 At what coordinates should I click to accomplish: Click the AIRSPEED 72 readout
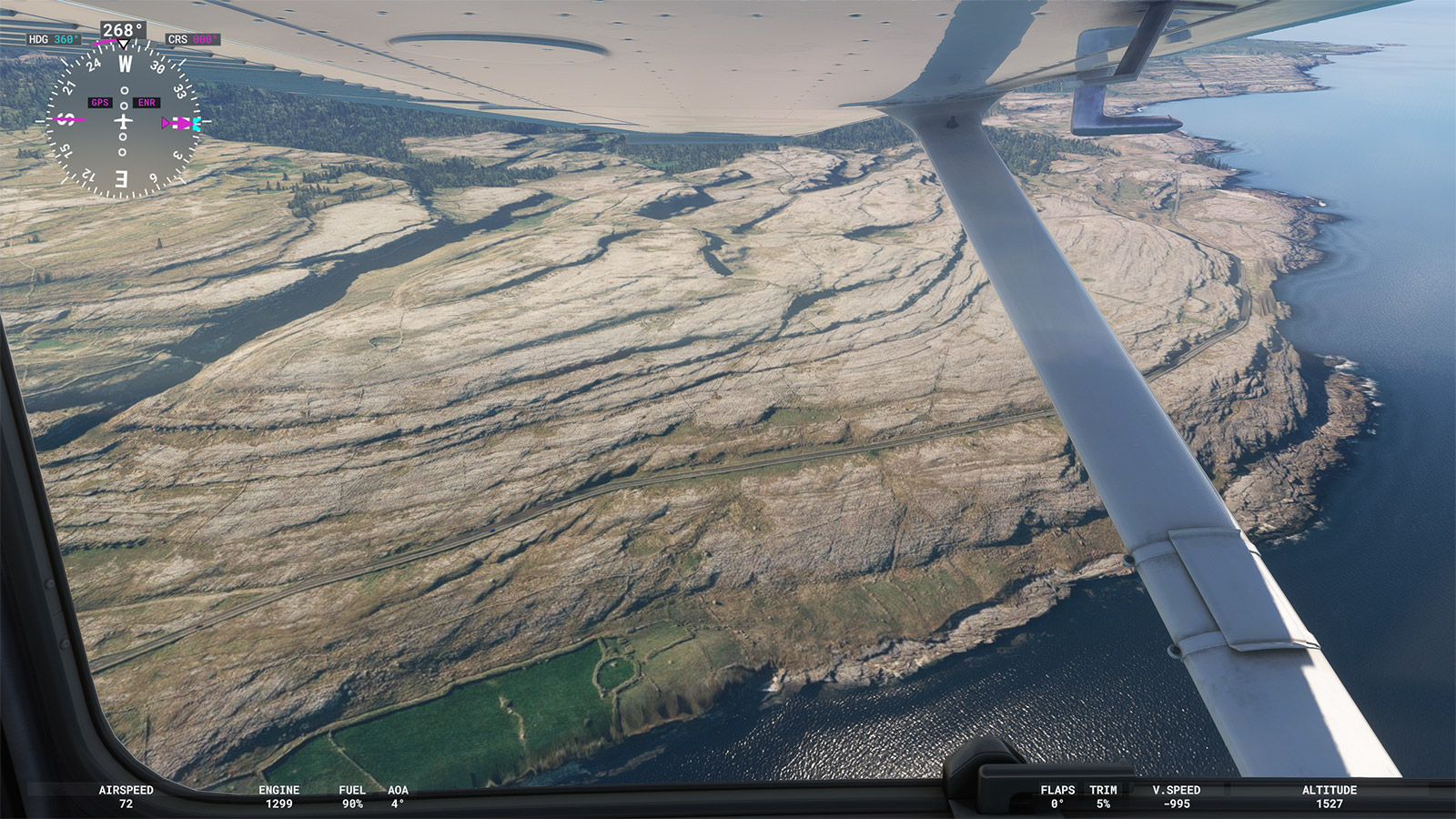pyautogui.click(x=126, y=797)
